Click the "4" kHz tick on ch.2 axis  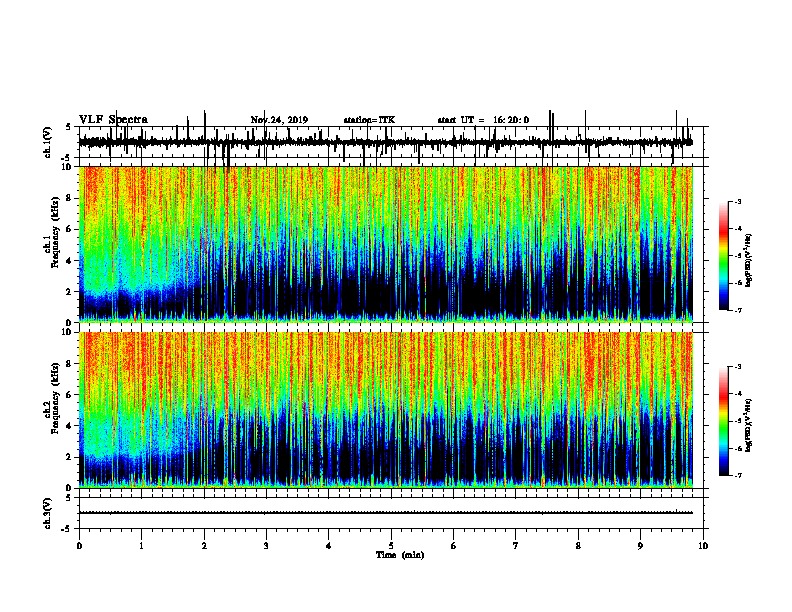(70, 426)
